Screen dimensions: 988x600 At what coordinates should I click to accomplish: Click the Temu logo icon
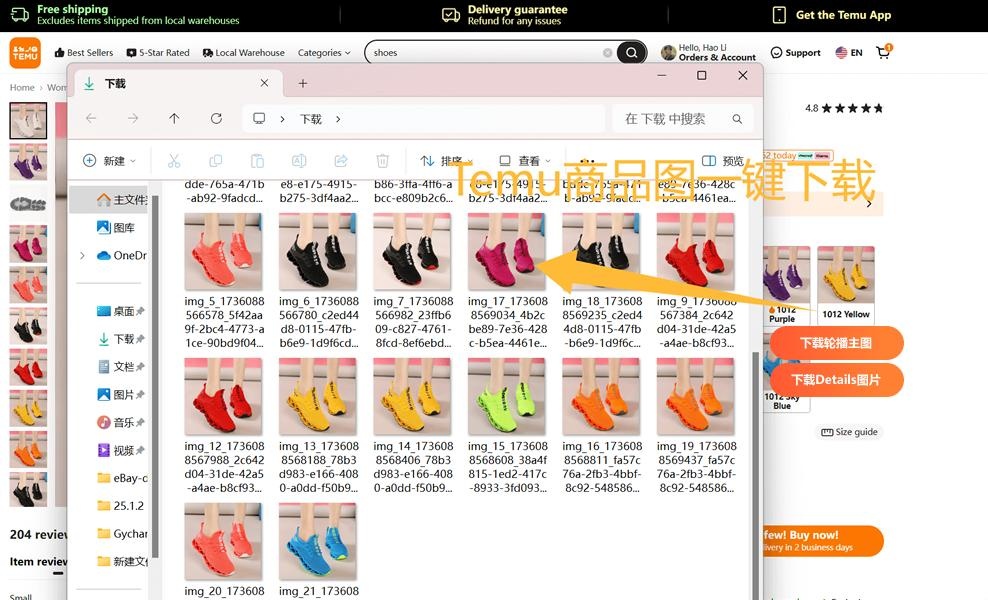coord(25,52)
